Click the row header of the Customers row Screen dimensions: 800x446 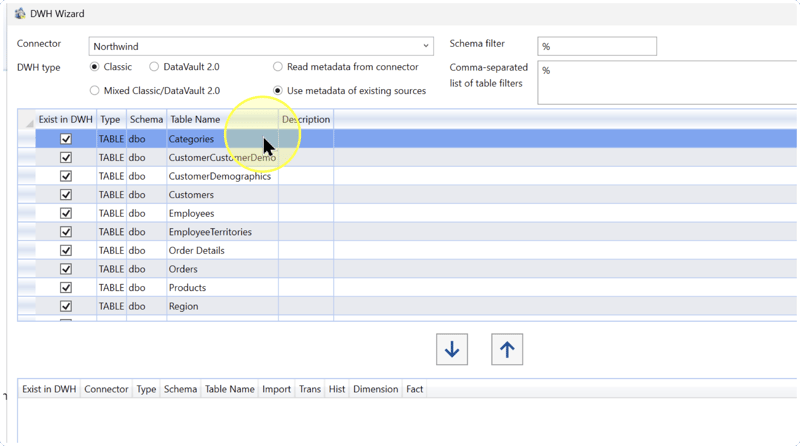tap(27, 195)
